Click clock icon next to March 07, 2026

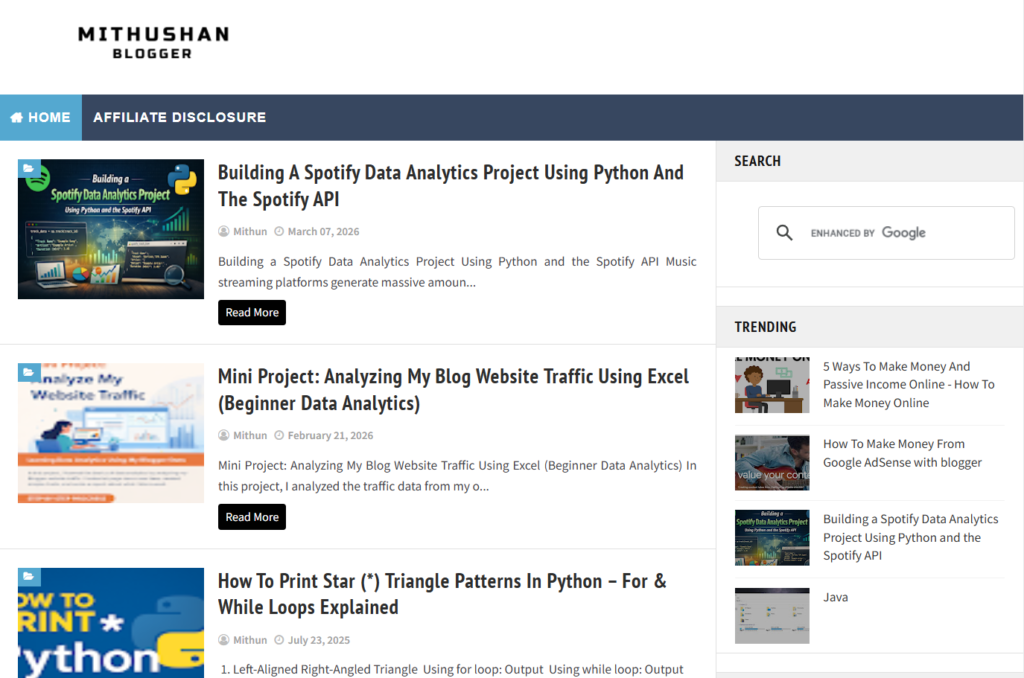click(279, 232)
